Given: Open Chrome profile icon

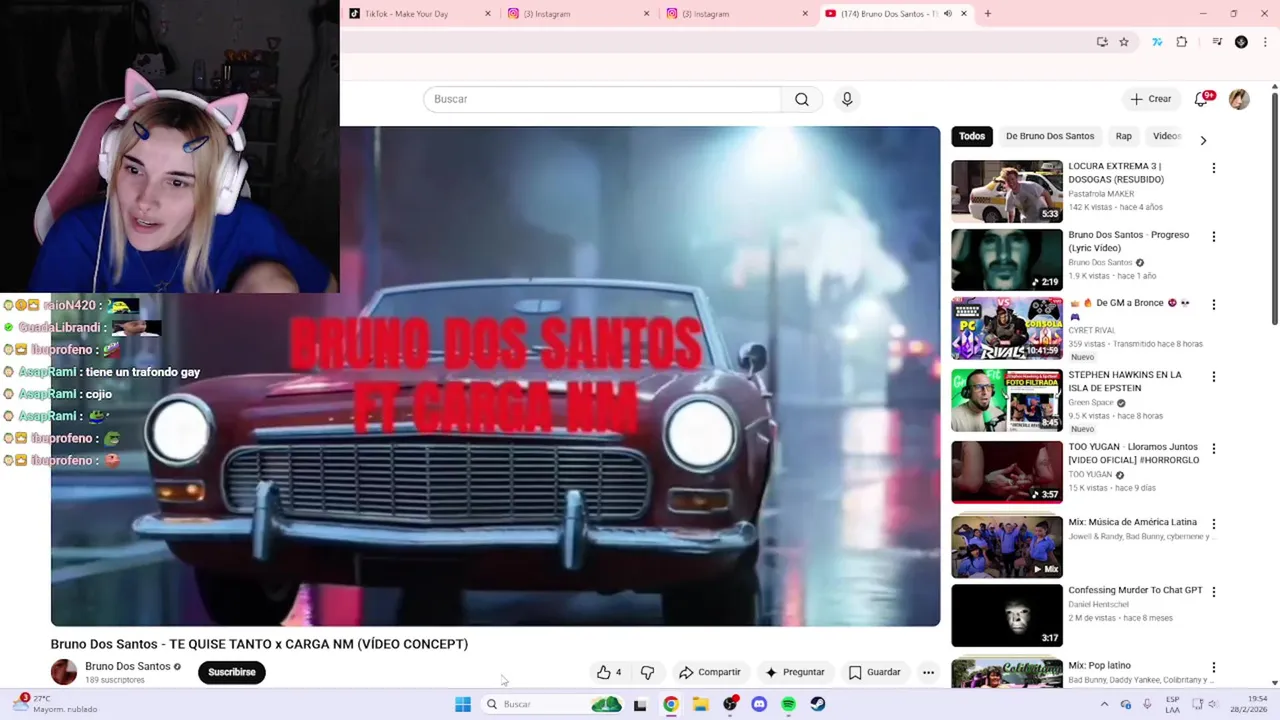Looking at the screenshot, I should coord(1241,42).
